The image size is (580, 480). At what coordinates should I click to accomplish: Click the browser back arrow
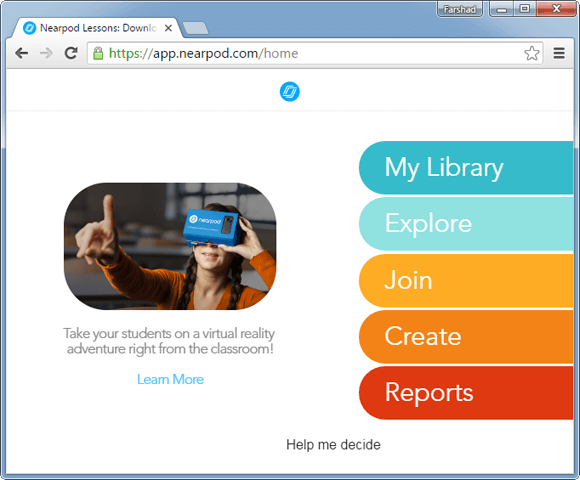tap(22, 53)
